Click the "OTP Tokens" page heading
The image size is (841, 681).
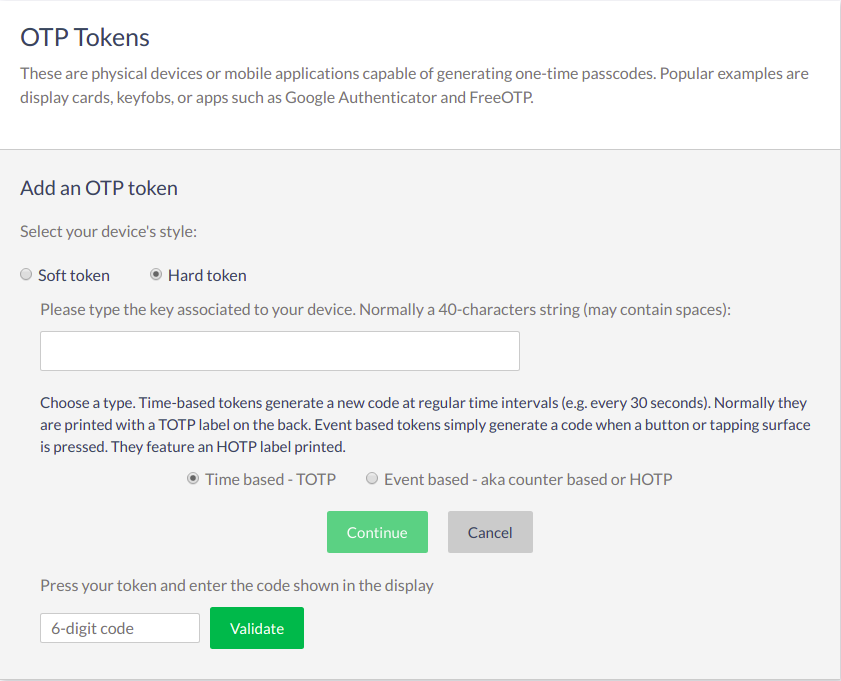pyautogui.click(x=85, y=38)
